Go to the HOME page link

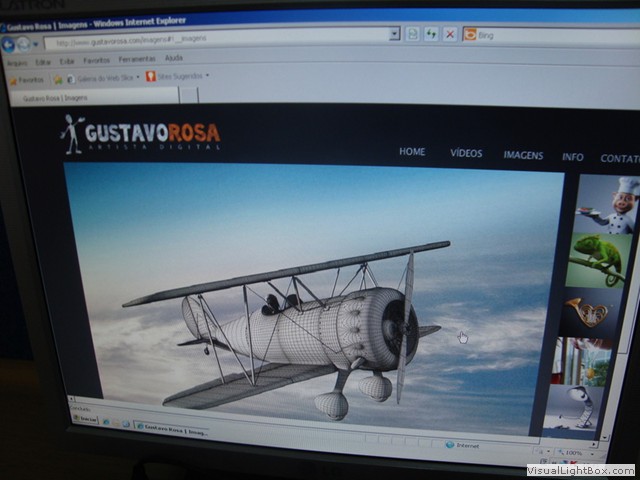click(x=412, y=152)
